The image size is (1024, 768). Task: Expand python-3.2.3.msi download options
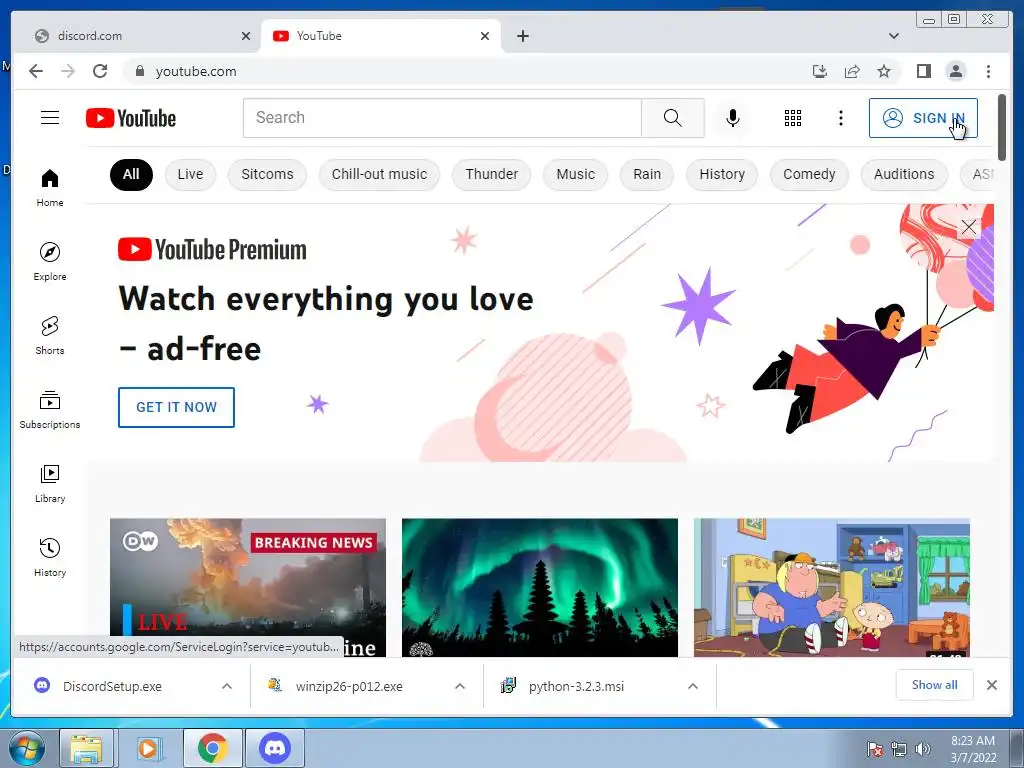tap(693, 686)
